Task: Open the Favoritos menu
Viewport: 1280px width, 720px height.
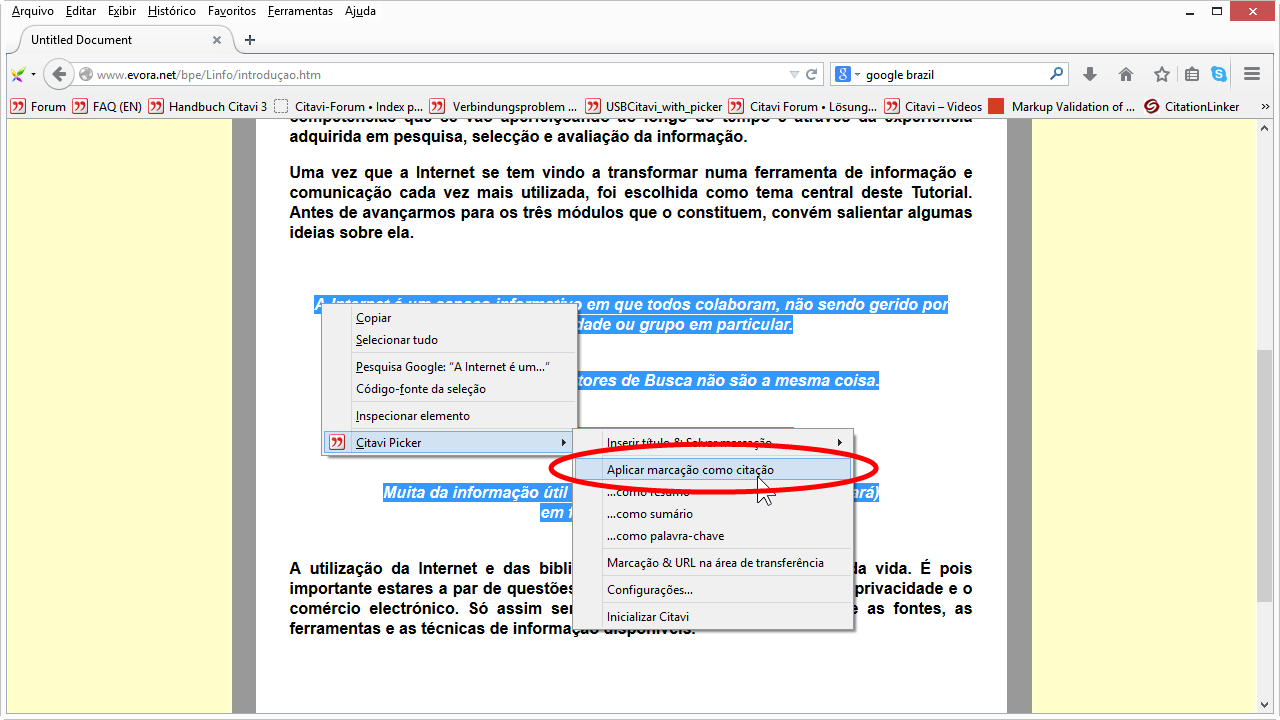Action: [231, 11]
